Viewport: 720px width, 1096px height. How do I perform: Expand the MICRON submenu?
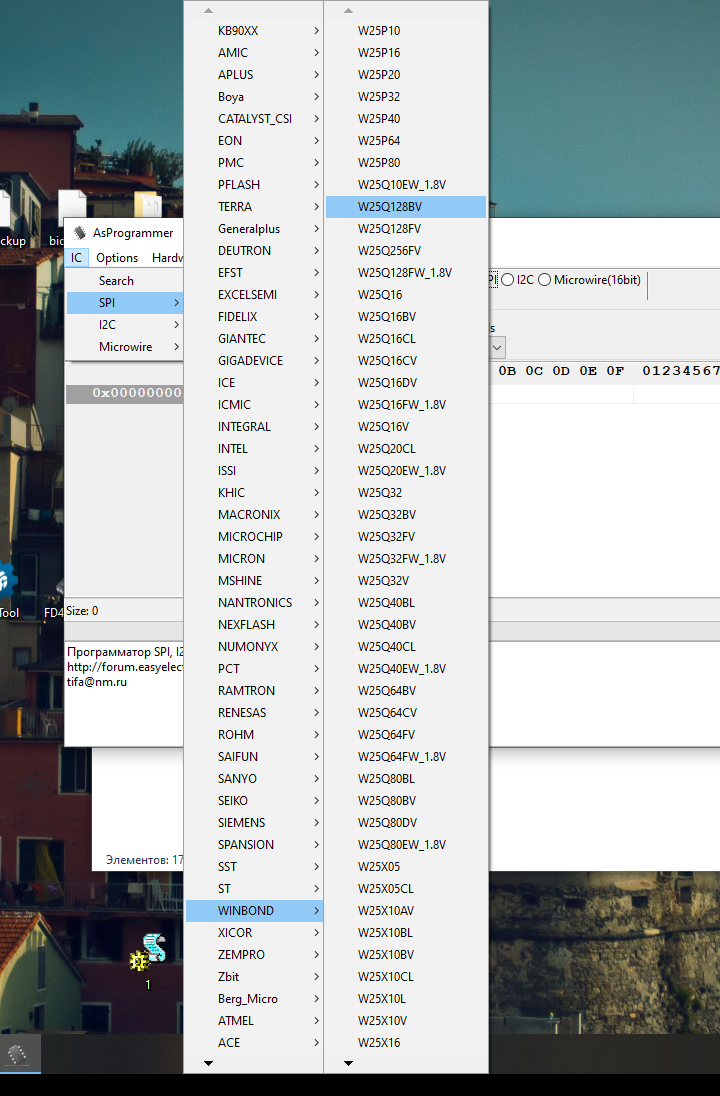point(254,558)
